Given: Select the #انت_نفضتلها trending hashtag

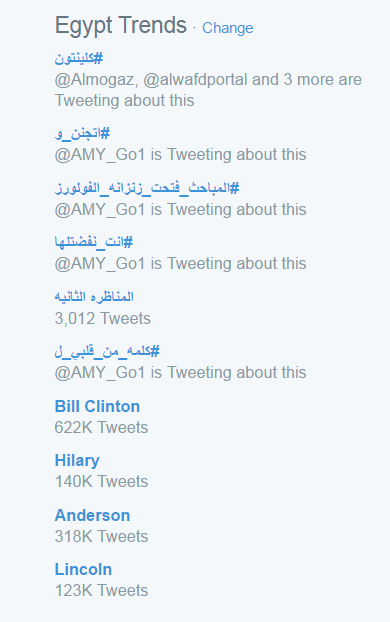Looking at the screenshot, I should [x=94, y=242].
